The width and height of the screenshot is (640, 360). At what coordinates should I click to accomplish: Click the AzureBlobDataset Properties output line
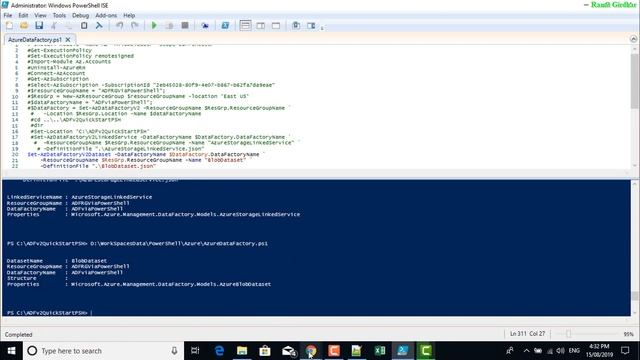tap(139, 284)
